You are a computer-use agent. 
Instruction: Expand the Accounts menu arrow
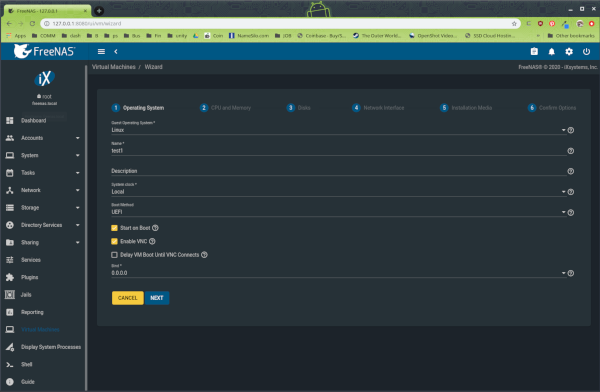[x=78, y=138]
